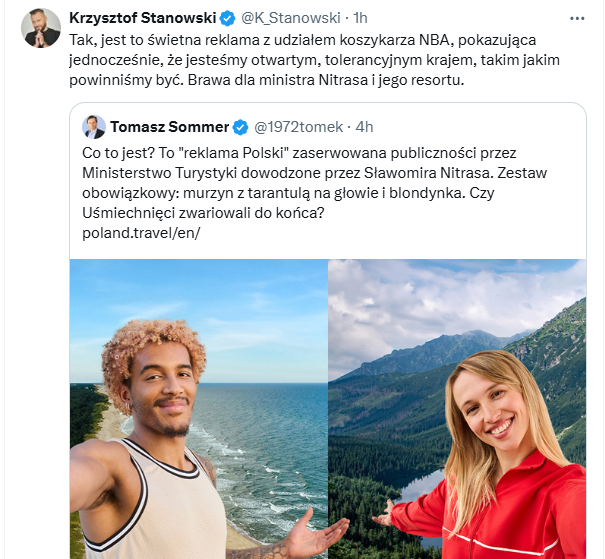The height and width of the screenshot is (559, 605).
Task: Open the Krzysztof Stanowski display name link
Action: point(143,18)
